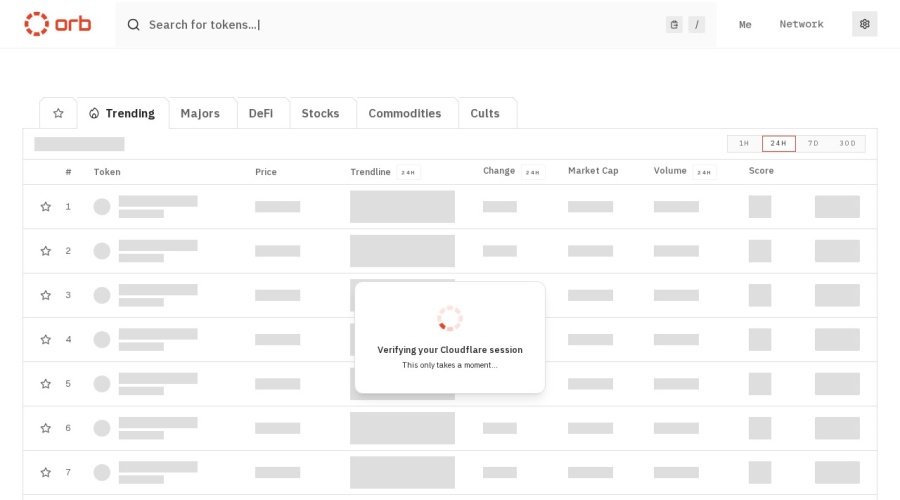The image size is (900, 500).
Task: Click the Trendline column header
Action: 370,172
